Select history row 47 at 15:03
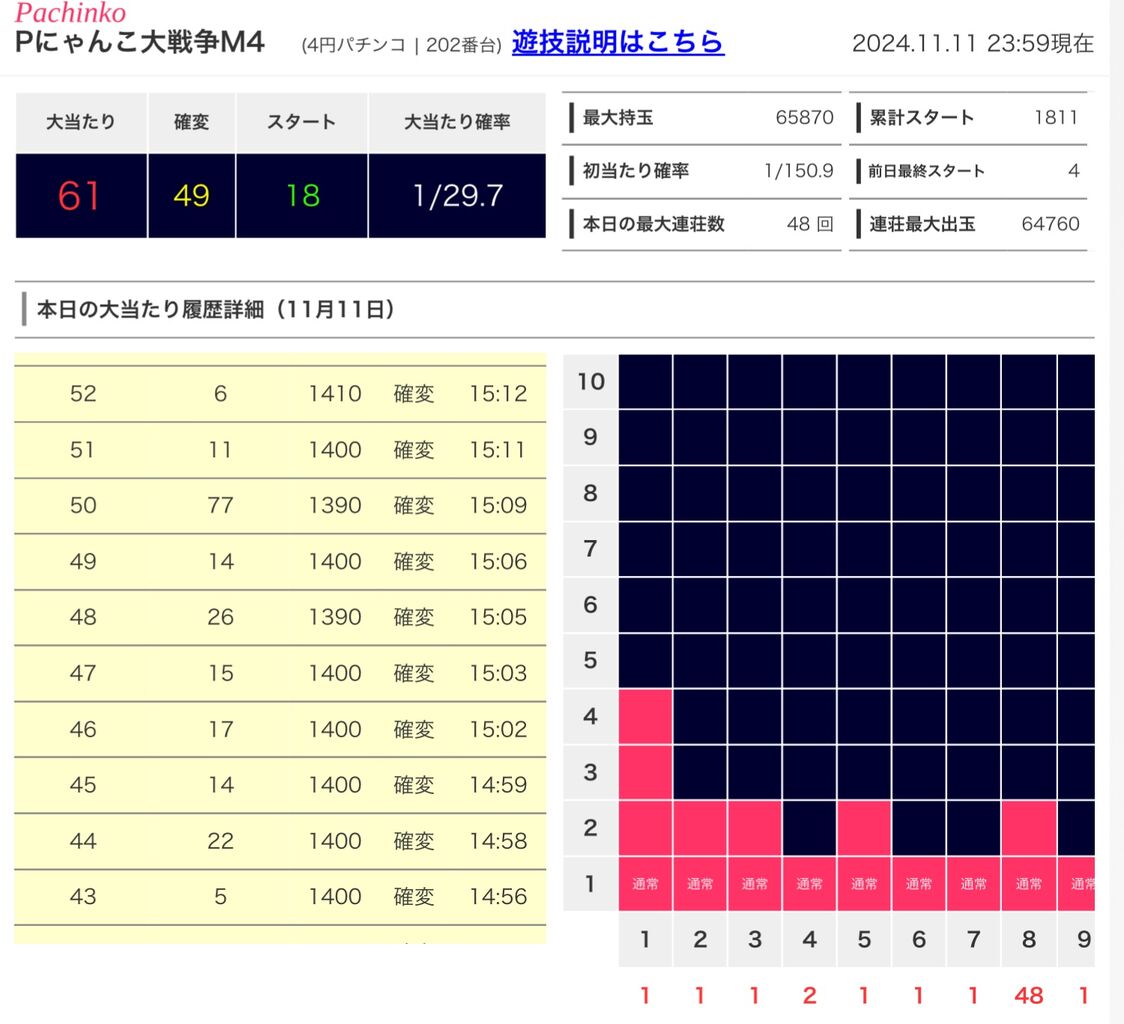The width and height of the screenshot is (1124, 1024). pos(280,673)
